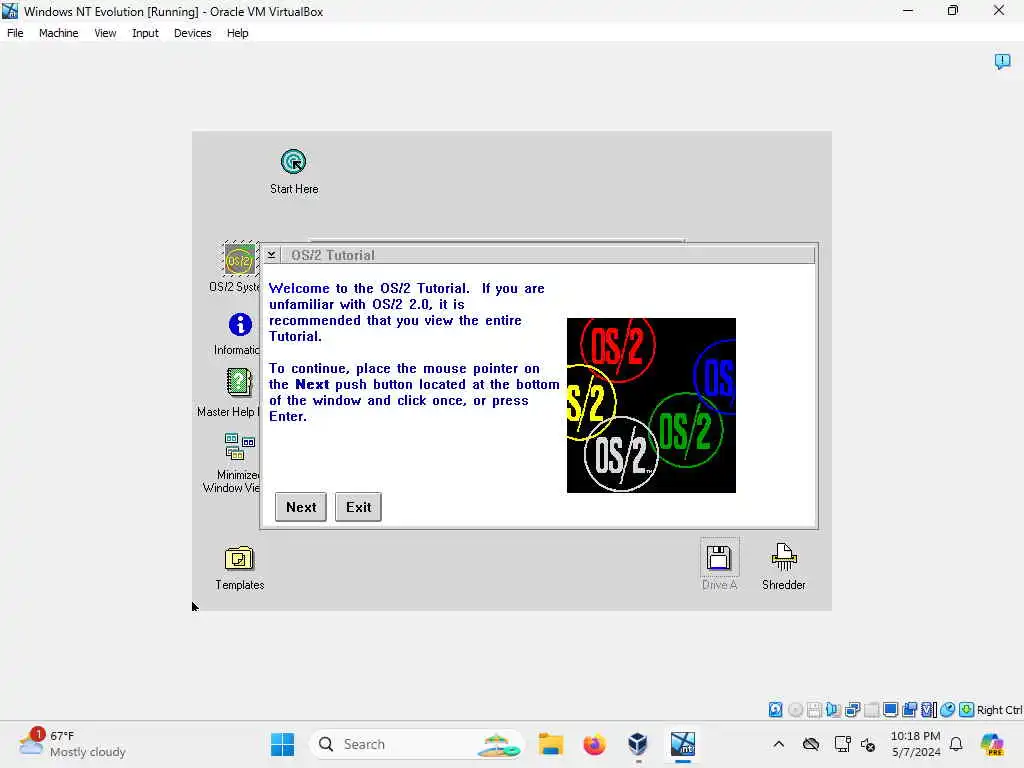The image size is (1024, 768).
Task: Click the shared folders status icon
Action: point(909,709)
